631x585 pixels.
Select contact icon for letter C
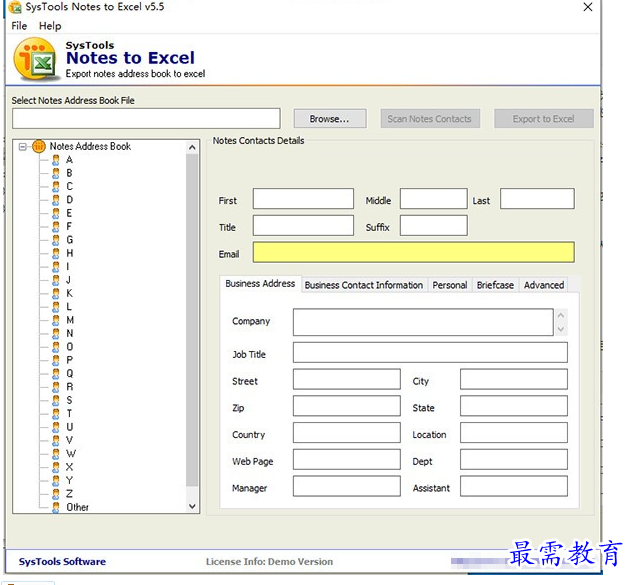coord(56,187)
